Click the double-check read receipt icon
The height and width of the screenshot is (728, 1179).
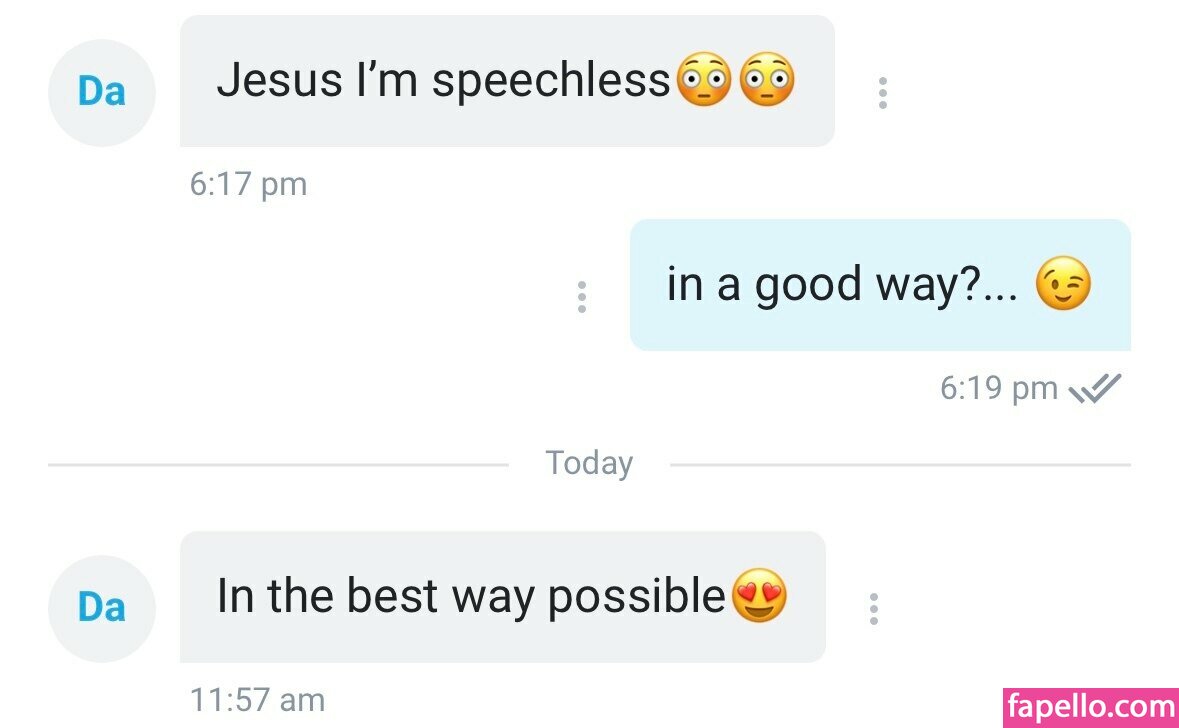click(1096, 388)
